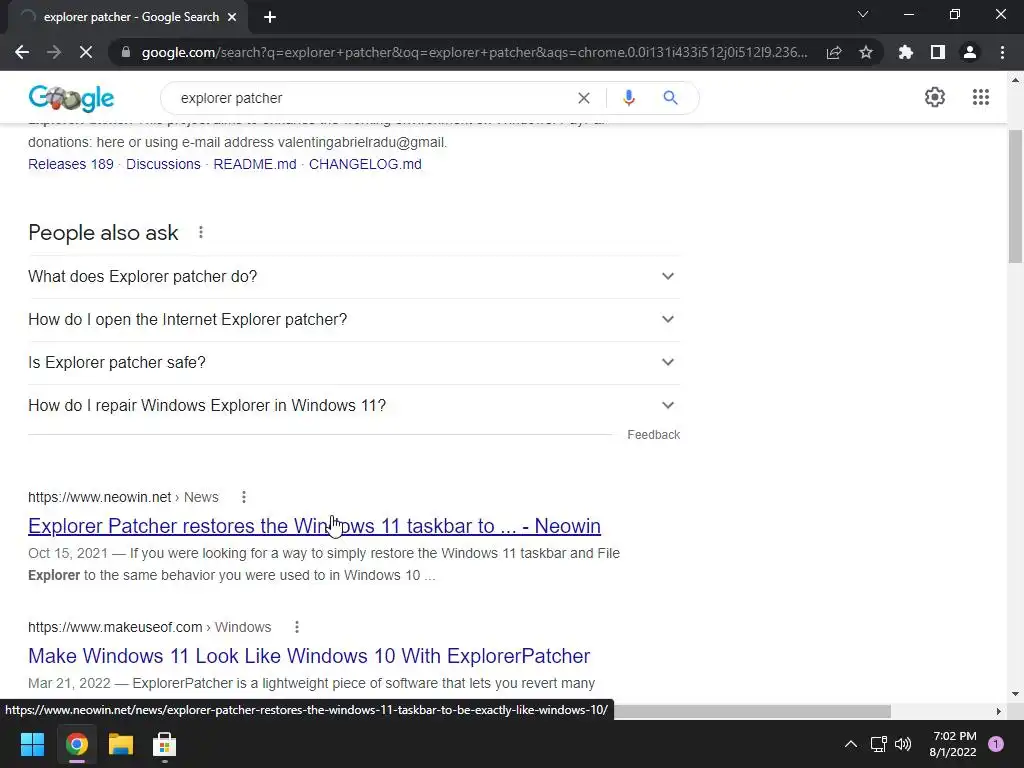This screenshot has width=1024, height=768.
Task: Expand Is Explorer patcher safe
Action: tap(354, 362)
